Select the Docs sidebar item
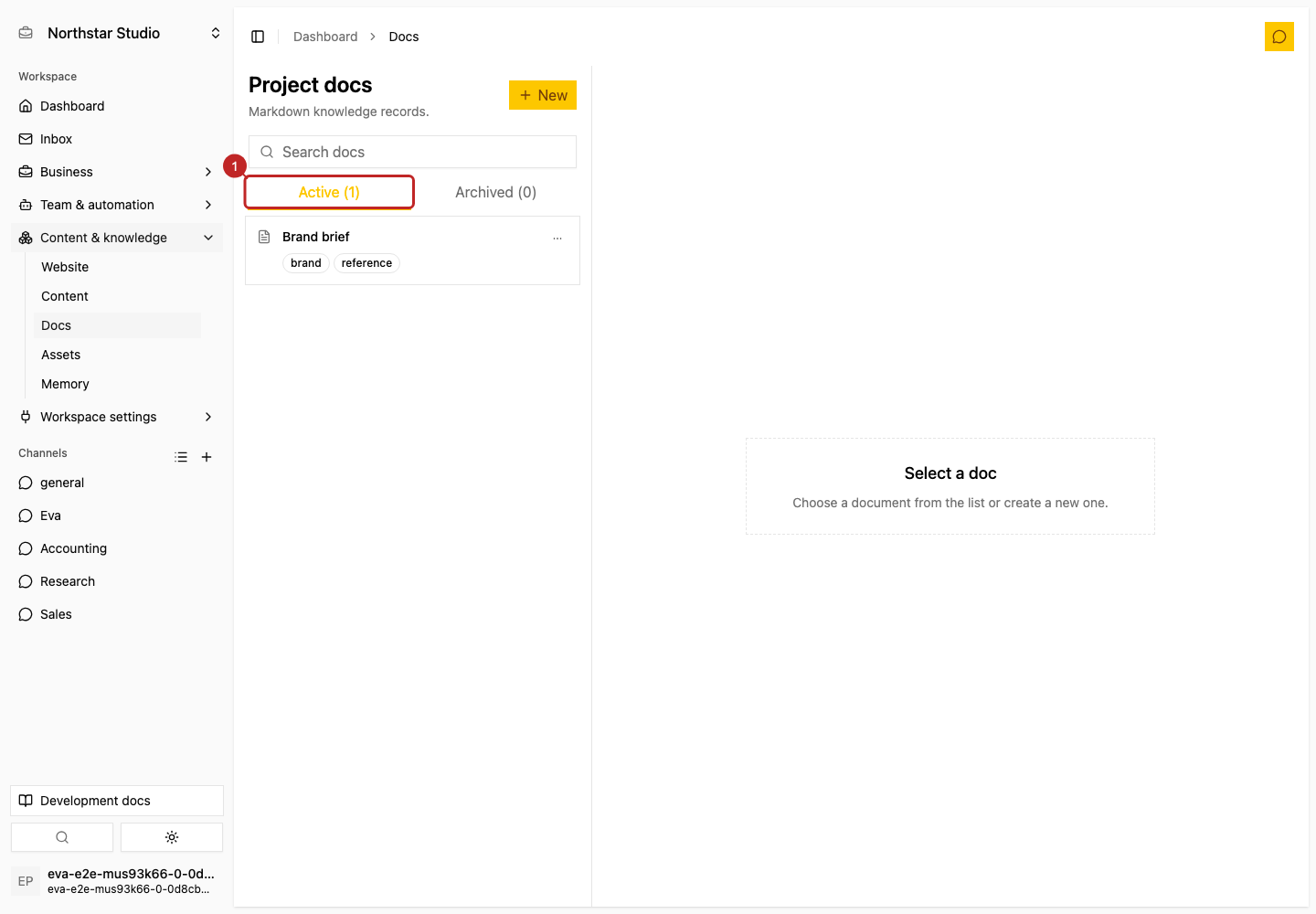1316x914 pixels. [x=117, y=325]
